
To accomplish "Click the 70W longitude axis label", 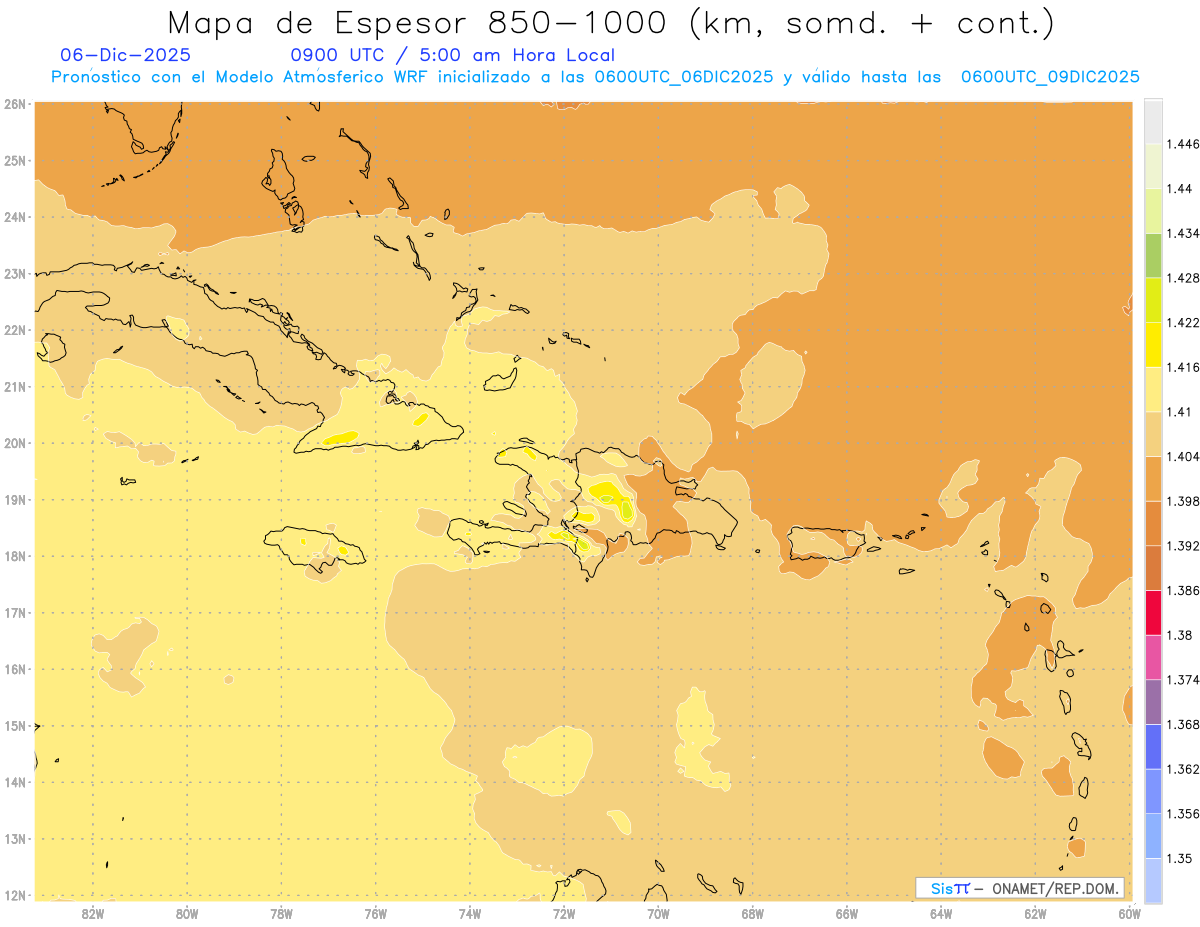I will coord(658,913).
